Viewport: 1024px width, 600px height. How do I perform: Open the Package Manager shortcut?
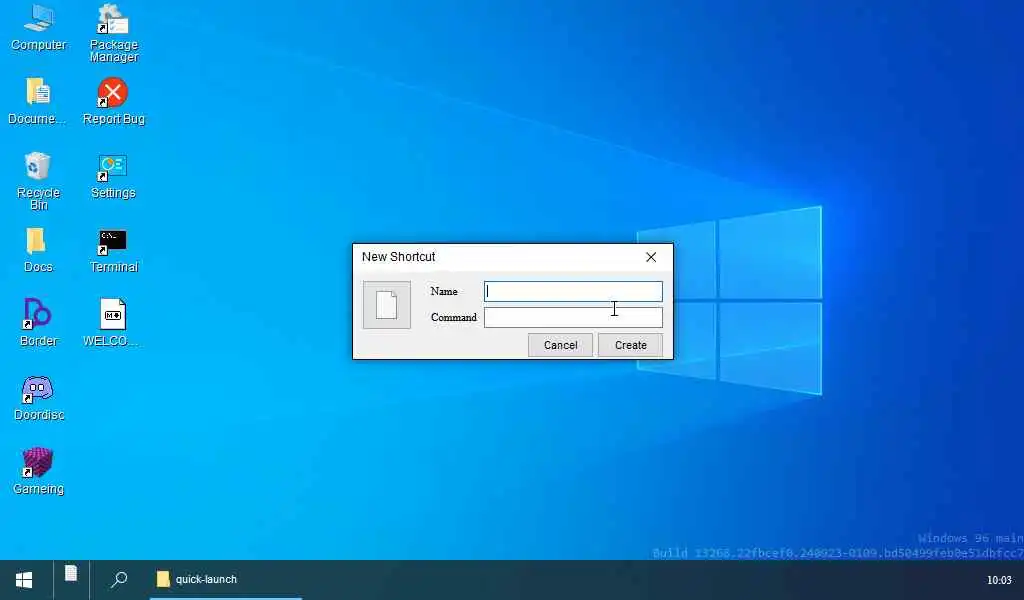coord(114,33)
